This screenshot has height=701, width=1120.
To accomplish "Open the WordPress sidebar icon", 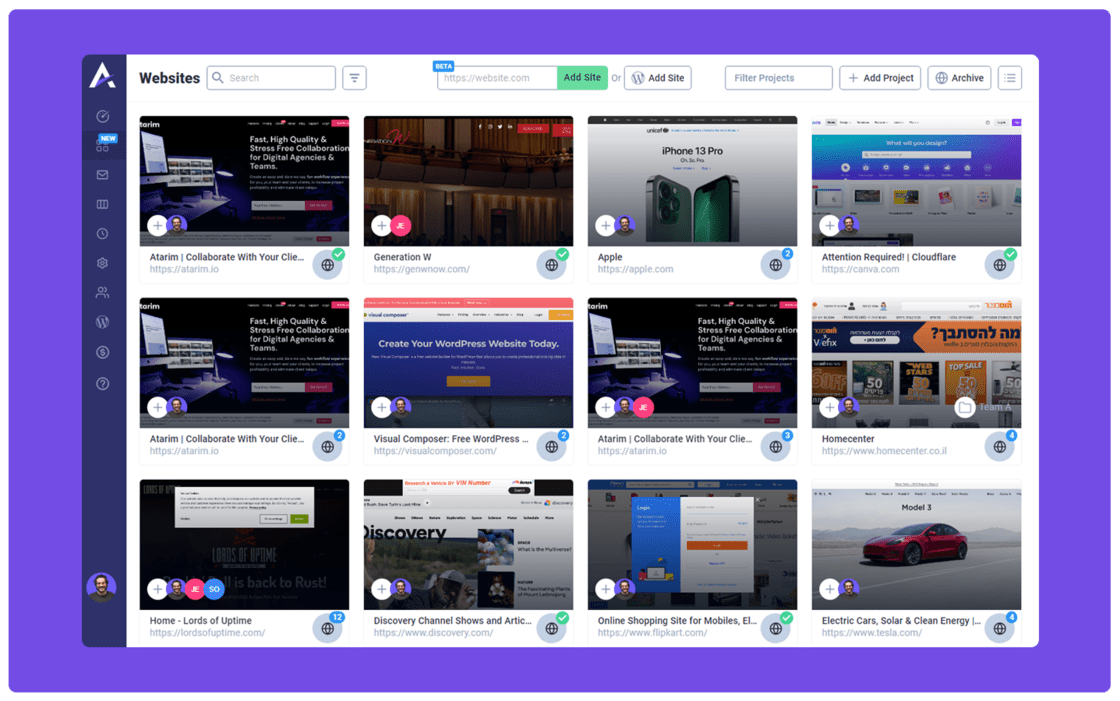I will click(103, 322).
